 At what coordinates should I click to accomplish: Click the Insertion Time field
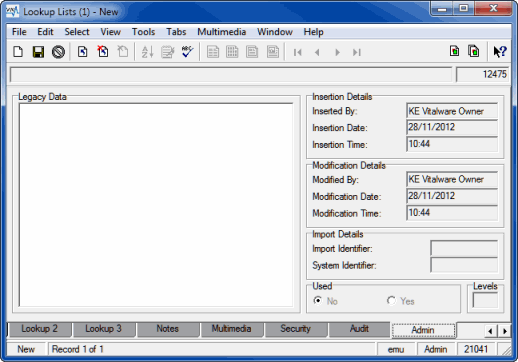pyautogui.click(x=452, y=144)
